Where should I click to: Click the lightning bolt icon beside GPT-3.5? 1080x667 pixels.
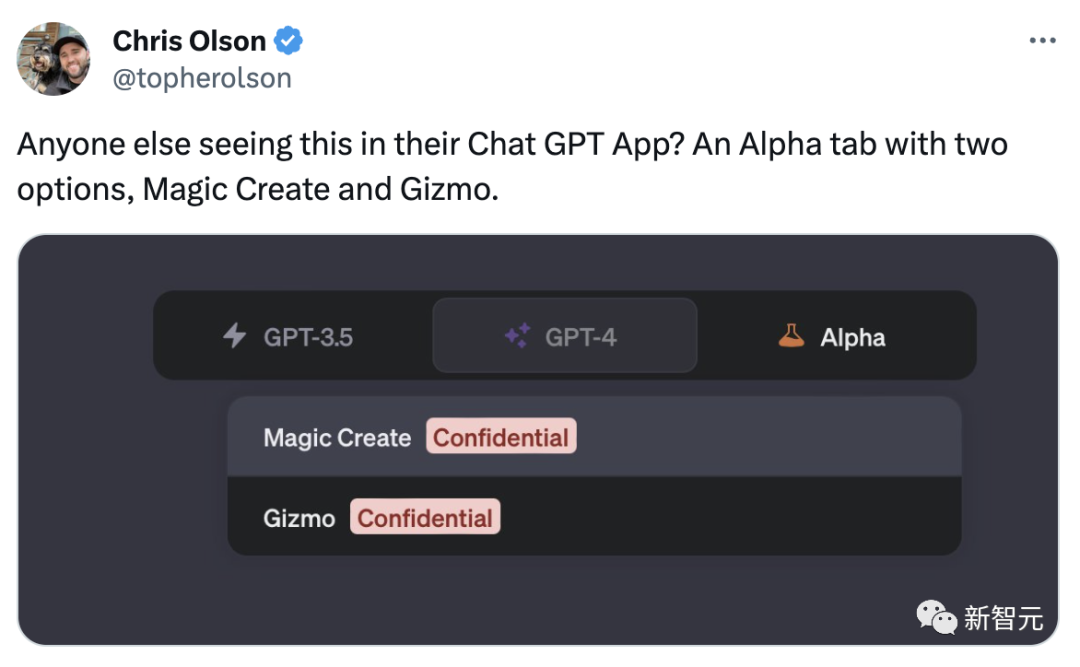(234, 336)
